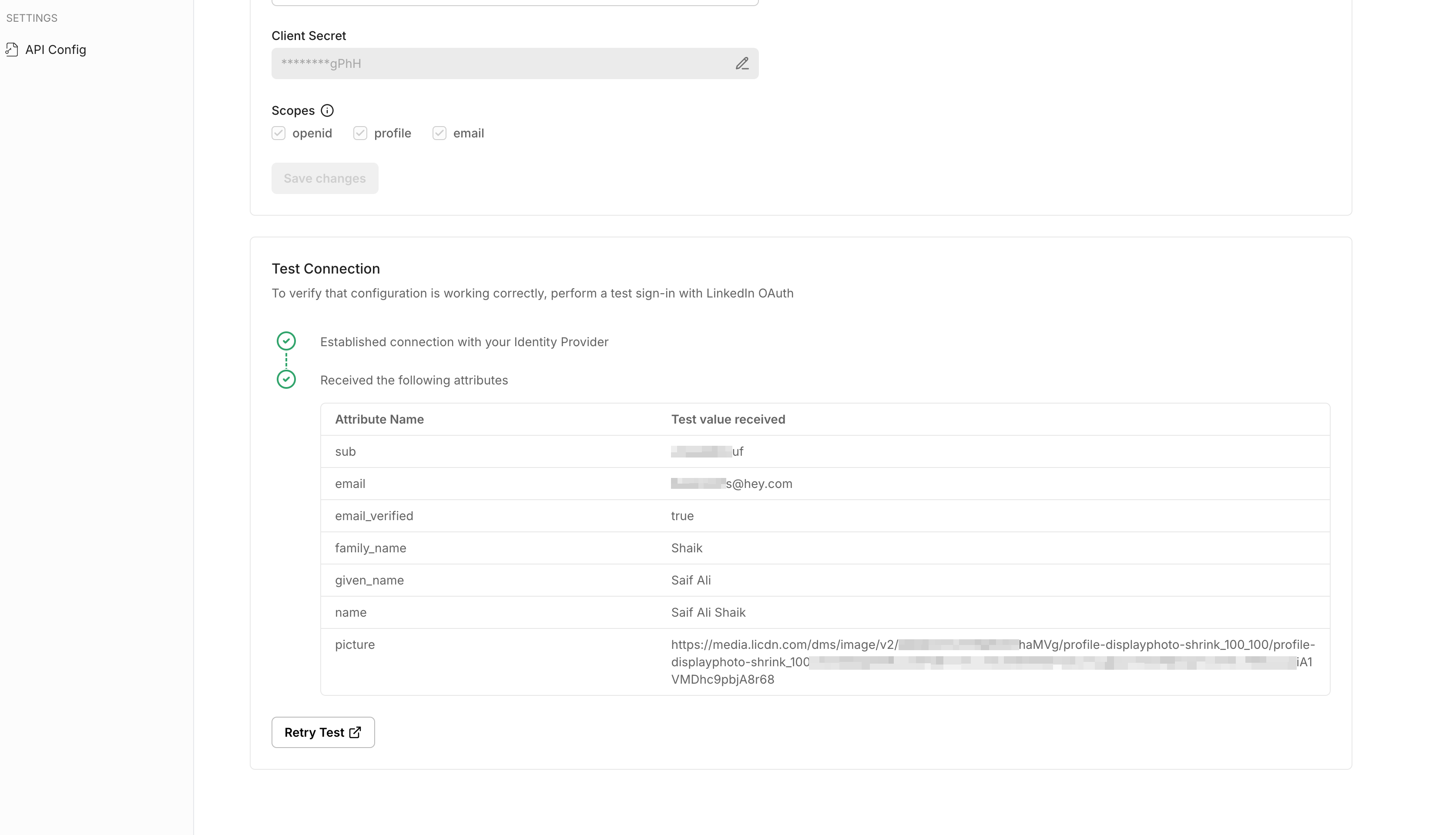Viewport: 1456px width, 835px height.
Task: Select the family_name value Shaik
Action: click(x=687, y=548)
